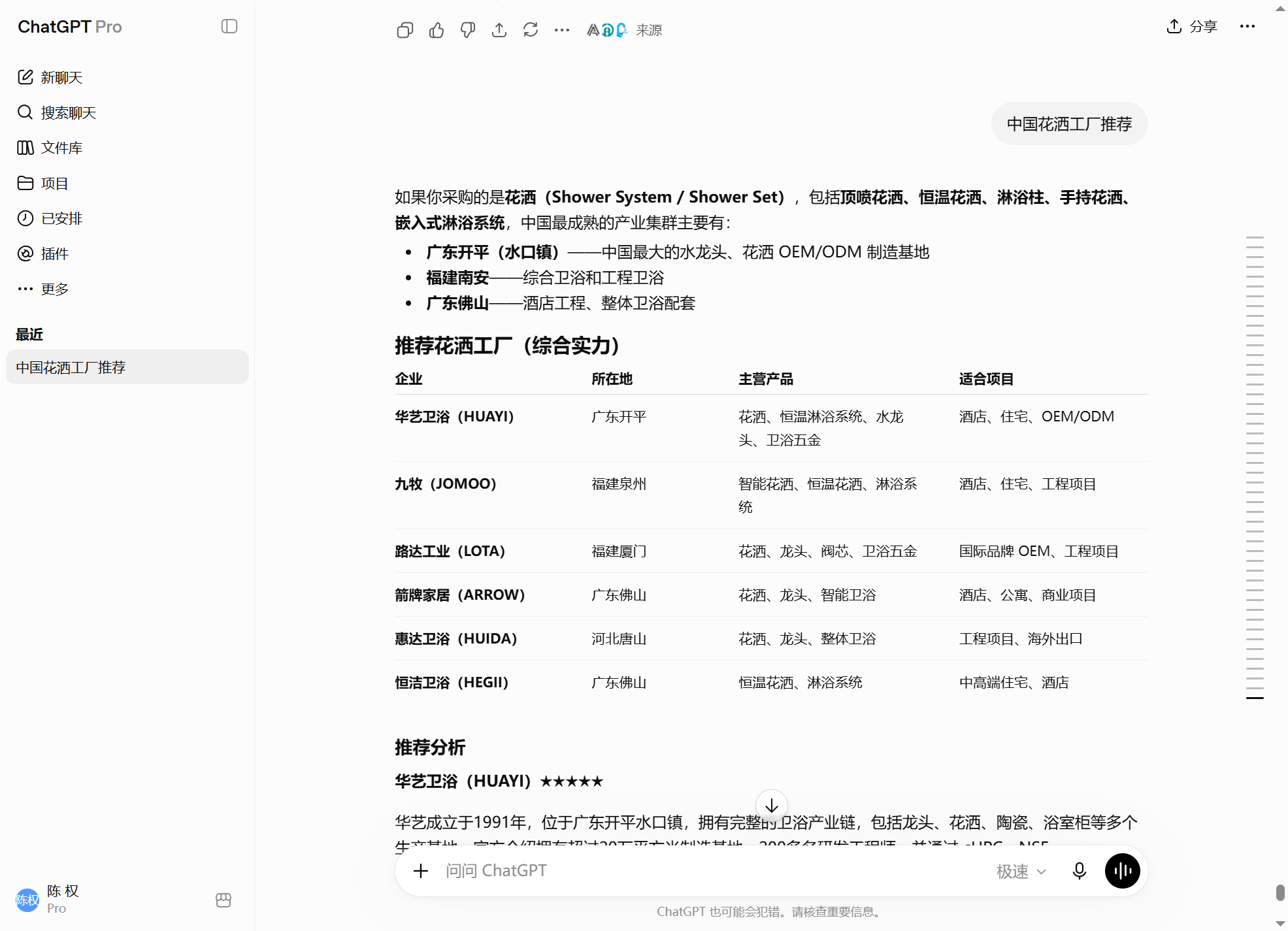The width and height of the screenshot is (1288, 931).
Task: Click the 分享 share button
Action: 1193,26
